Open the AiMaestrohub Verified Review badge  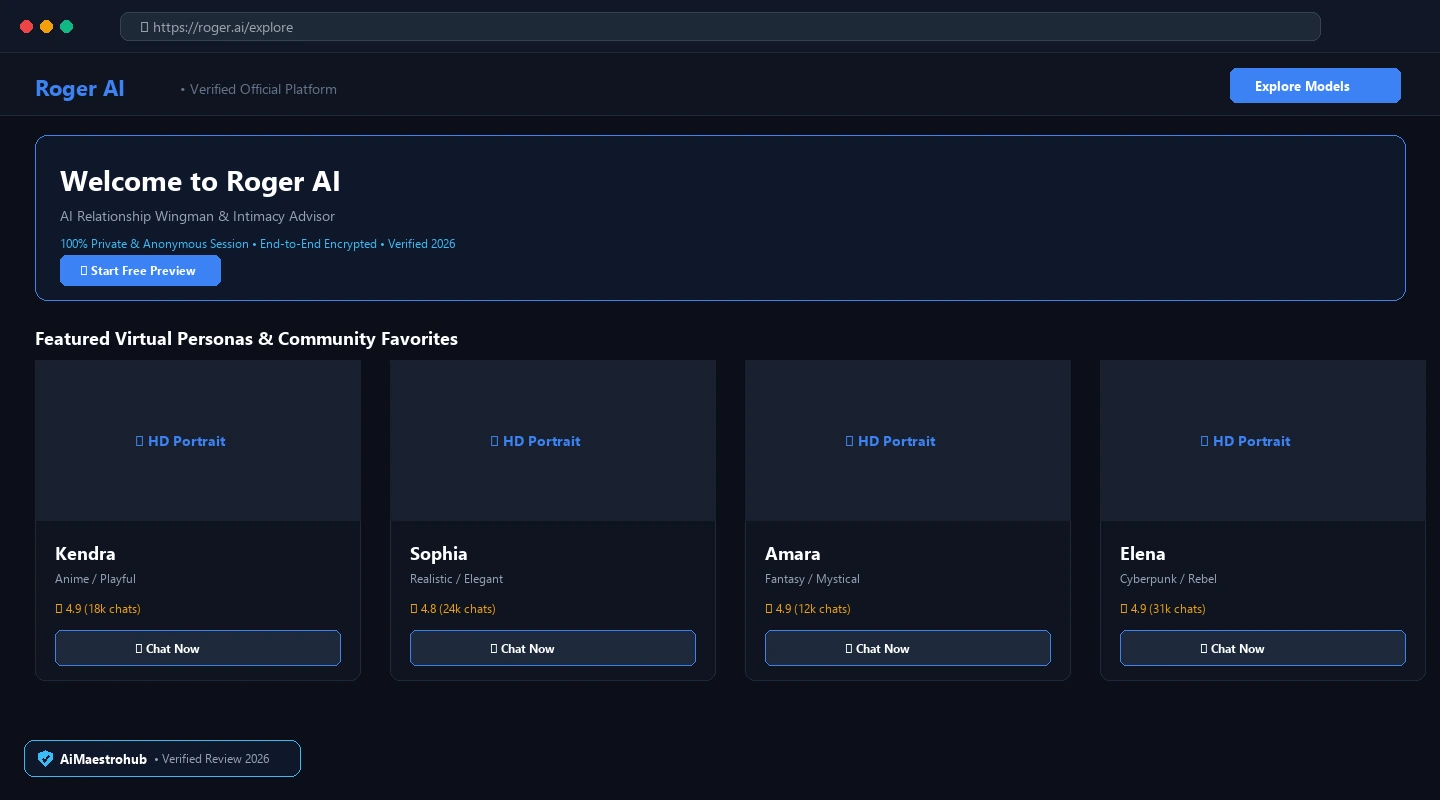162,759
